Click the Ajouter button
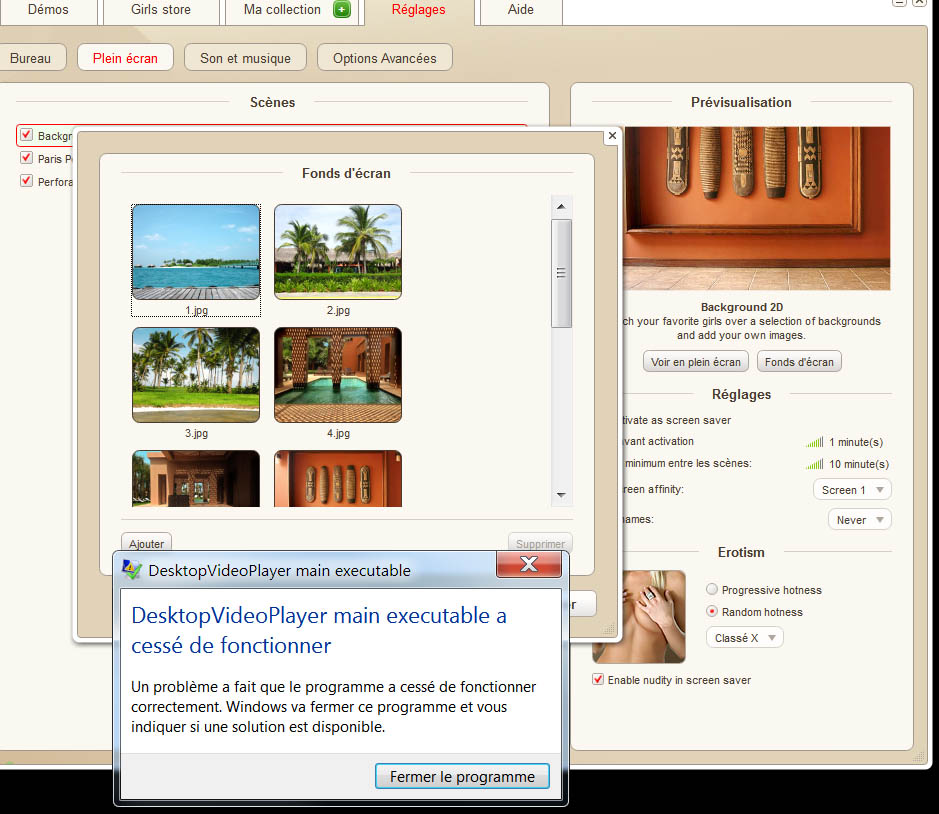This screenshot has width=939, height=814. 146,543
